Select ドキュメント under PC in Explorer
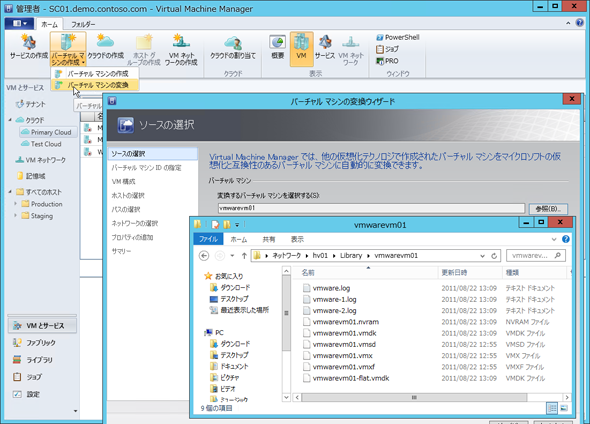 pyautogui.click(x=234, y=366)
